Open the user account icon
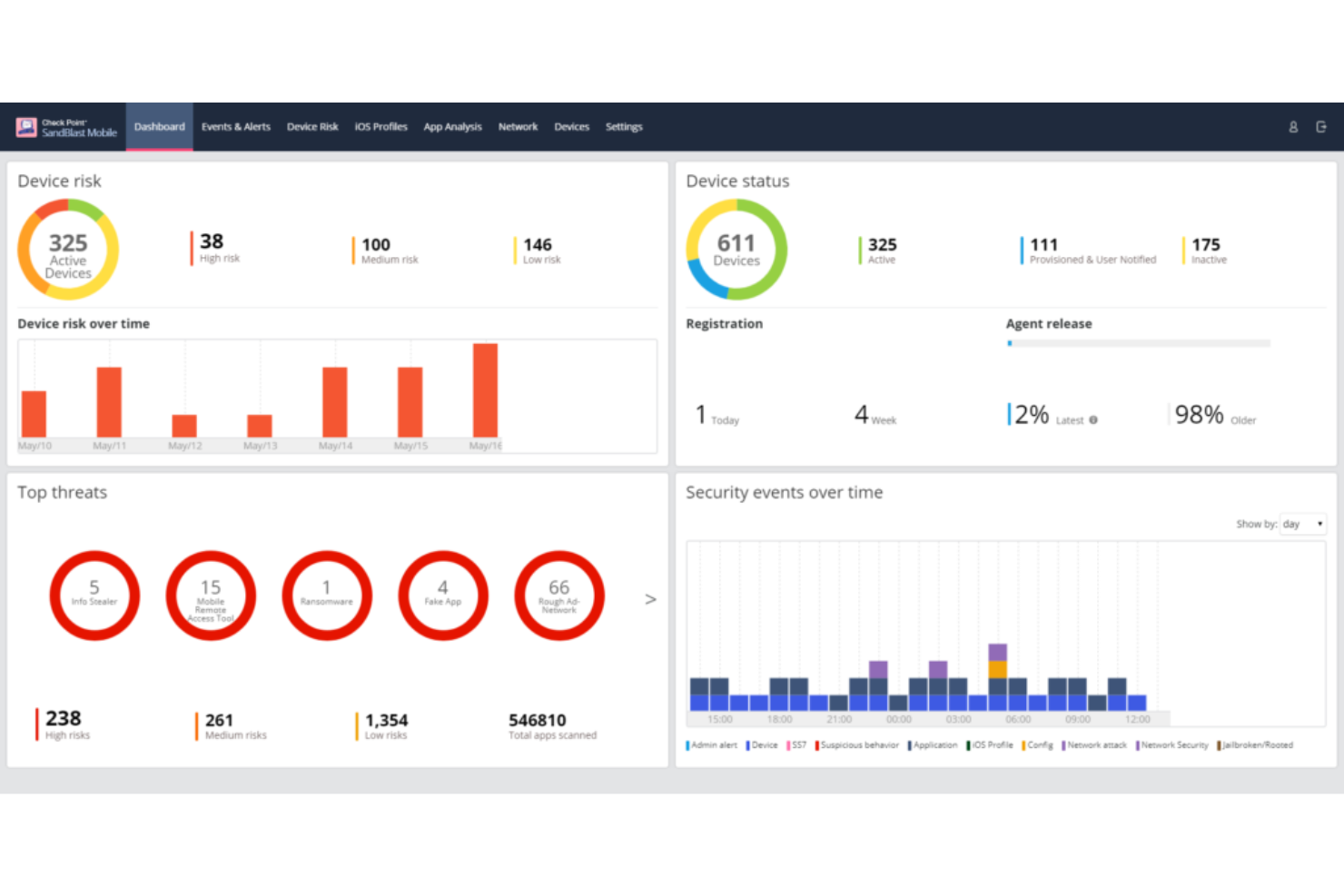 [x=1293, y=127]
